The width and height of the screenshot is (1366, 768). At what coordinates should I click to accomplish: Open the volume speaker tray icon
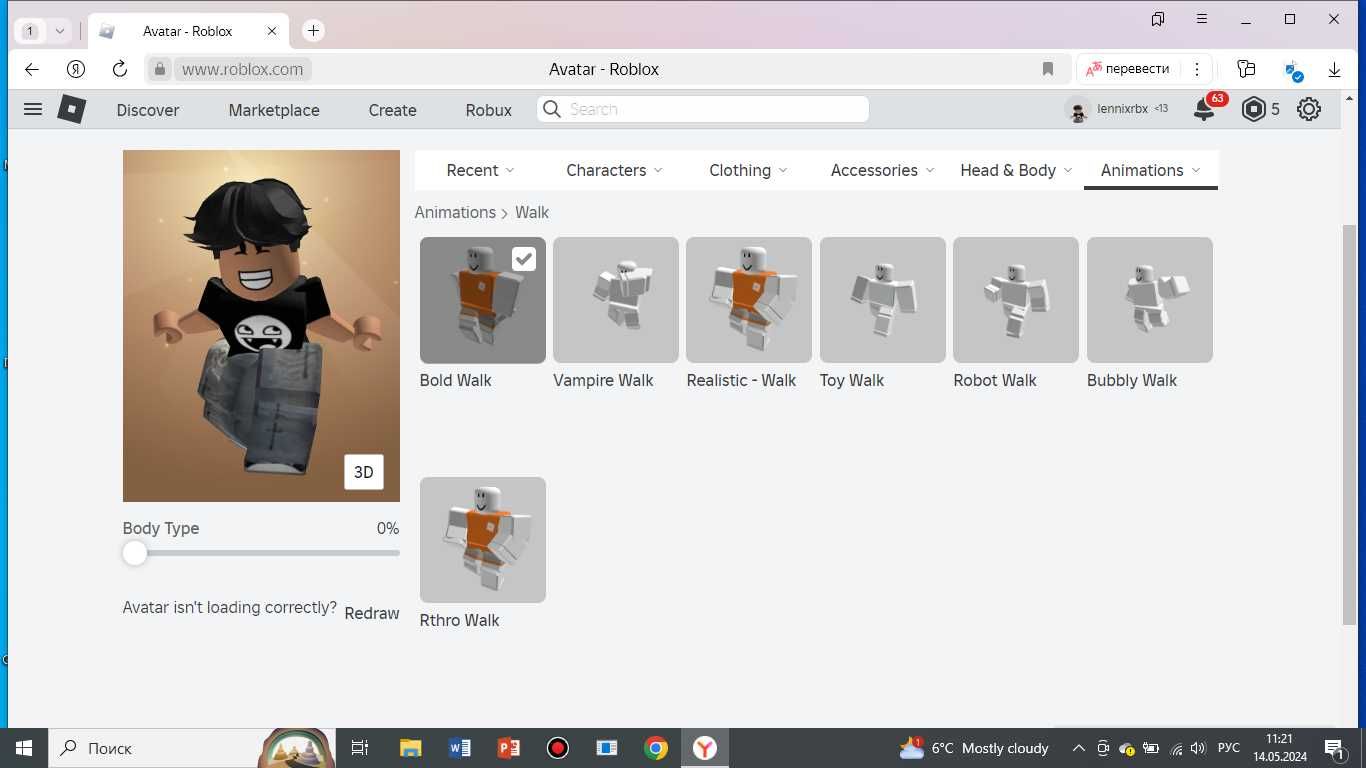(1198, 748)
